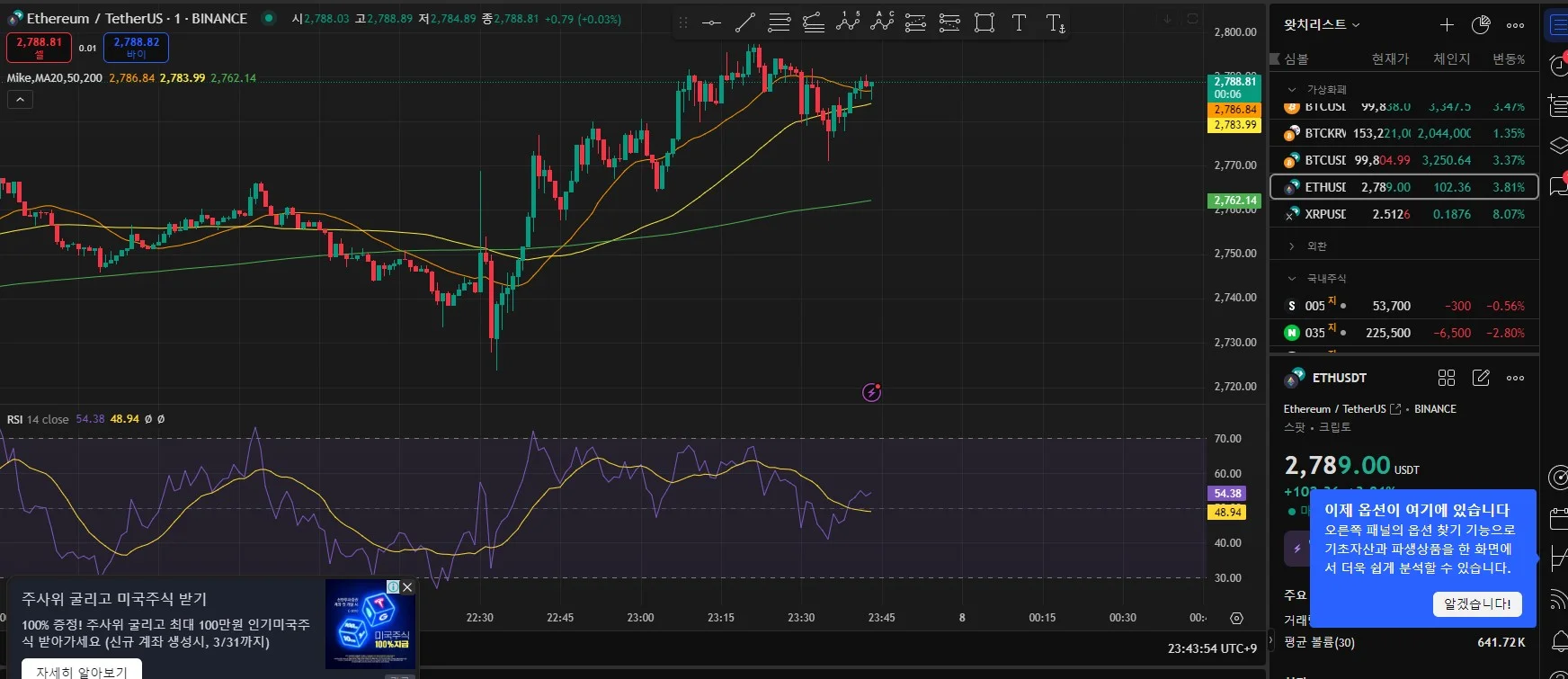Open the 왓치리스트 dropdown
Image resolution: width=1568 pixels, height=679 pixels.
pyautogui.click(x=1322, y=25)
